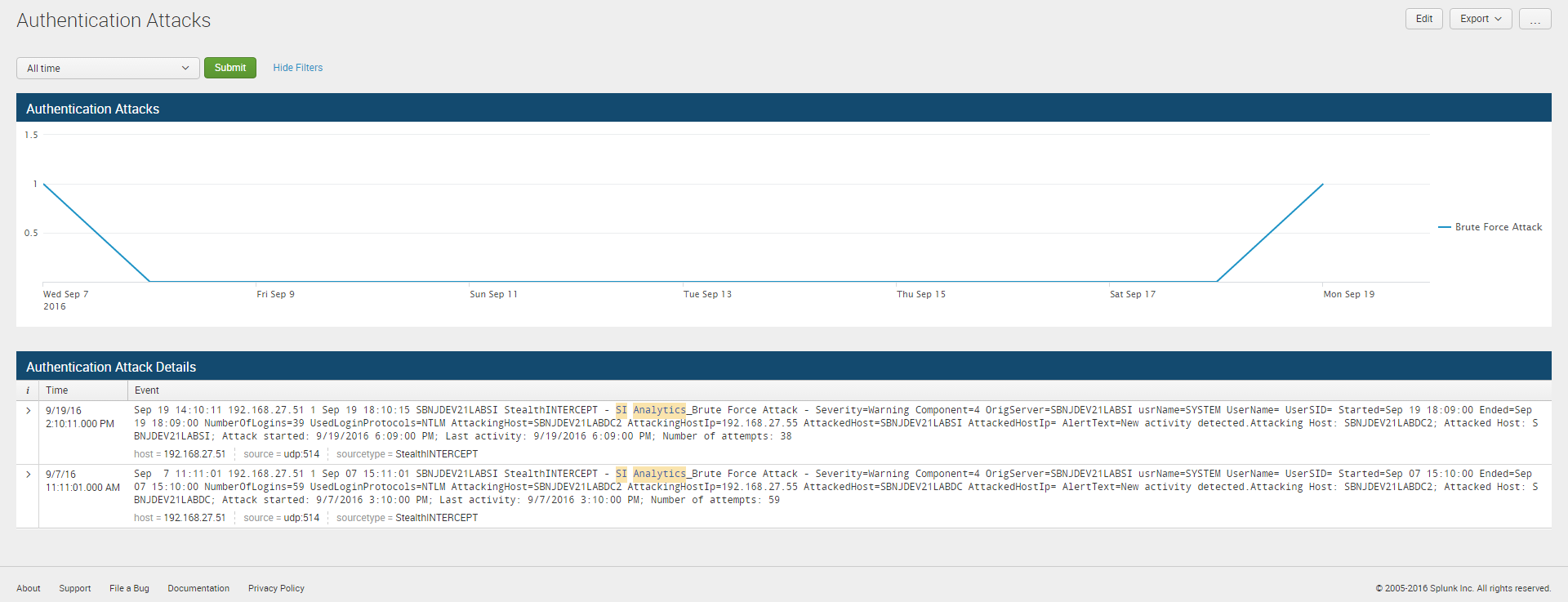
Task: Select source udp:514 in 9/7 event
Action: click(301, 518)
